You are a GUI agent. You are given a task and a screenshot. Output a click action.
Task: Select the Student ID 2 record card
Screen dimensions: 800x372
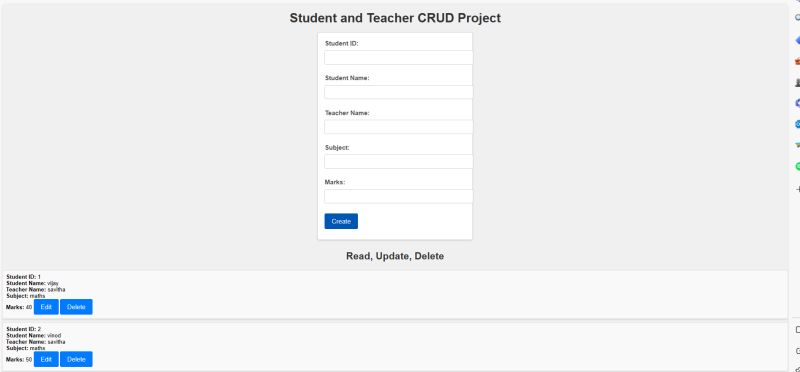pos(395,346)
